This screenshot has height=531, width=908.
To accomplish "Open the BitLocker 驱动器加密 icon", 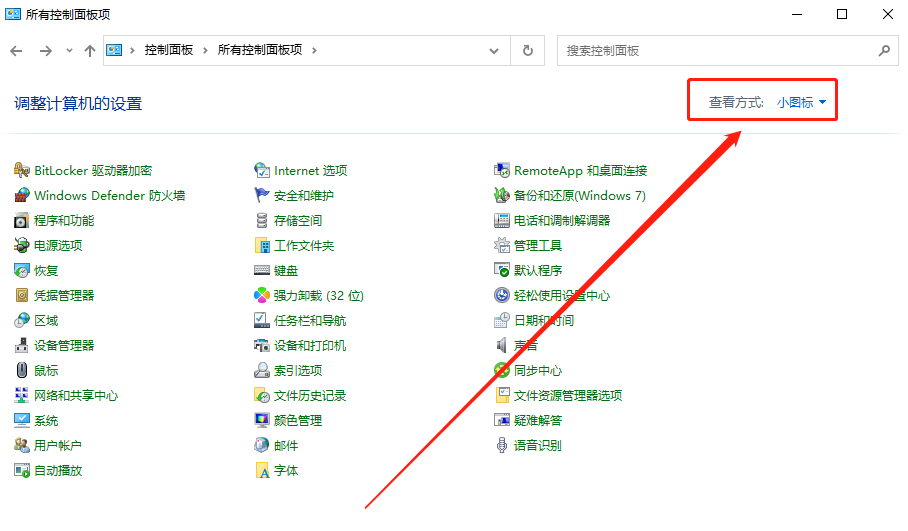I will click(22, 171).
